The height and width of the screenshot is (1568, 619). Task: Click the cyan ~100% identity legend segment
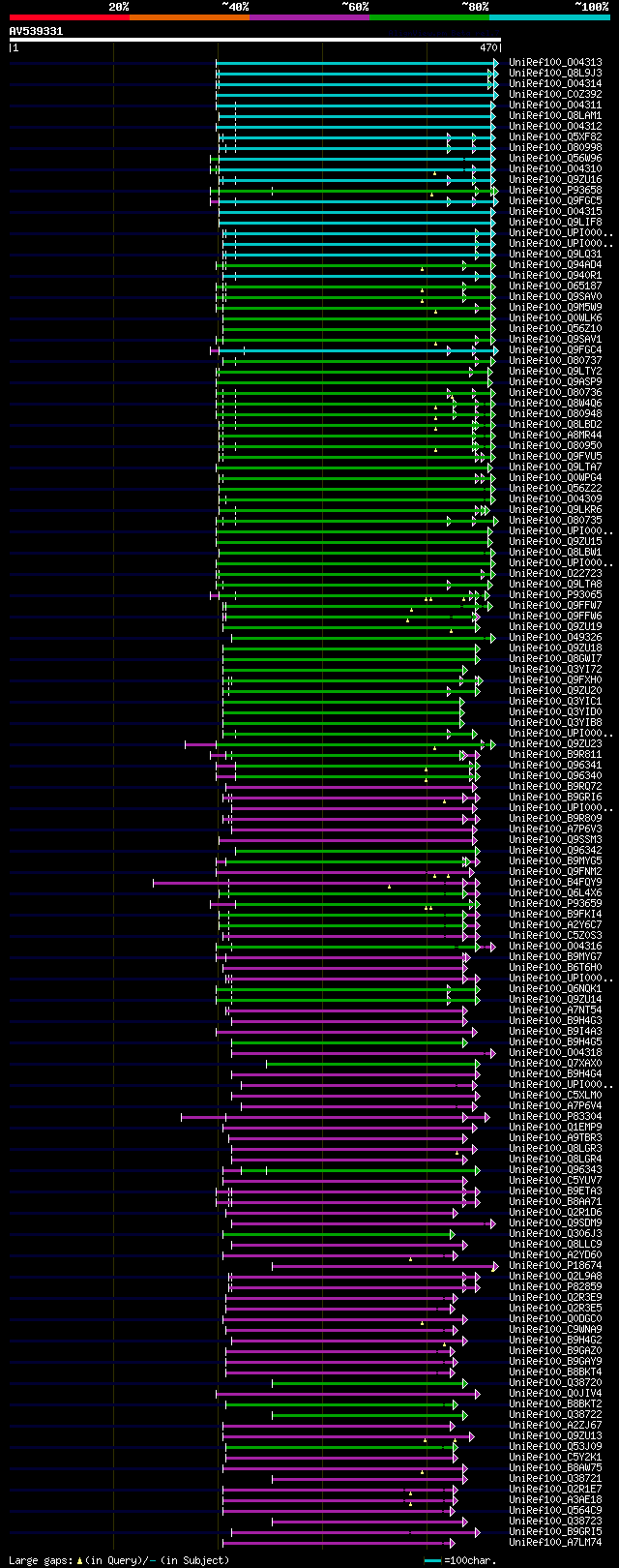click(549, 17)
